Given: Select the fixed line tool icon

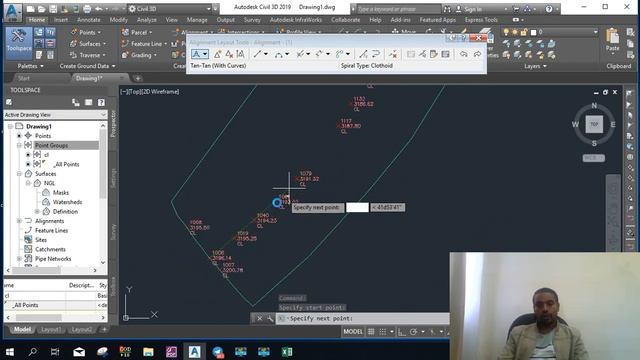Looking at the screenshot, I should (257, 54).
